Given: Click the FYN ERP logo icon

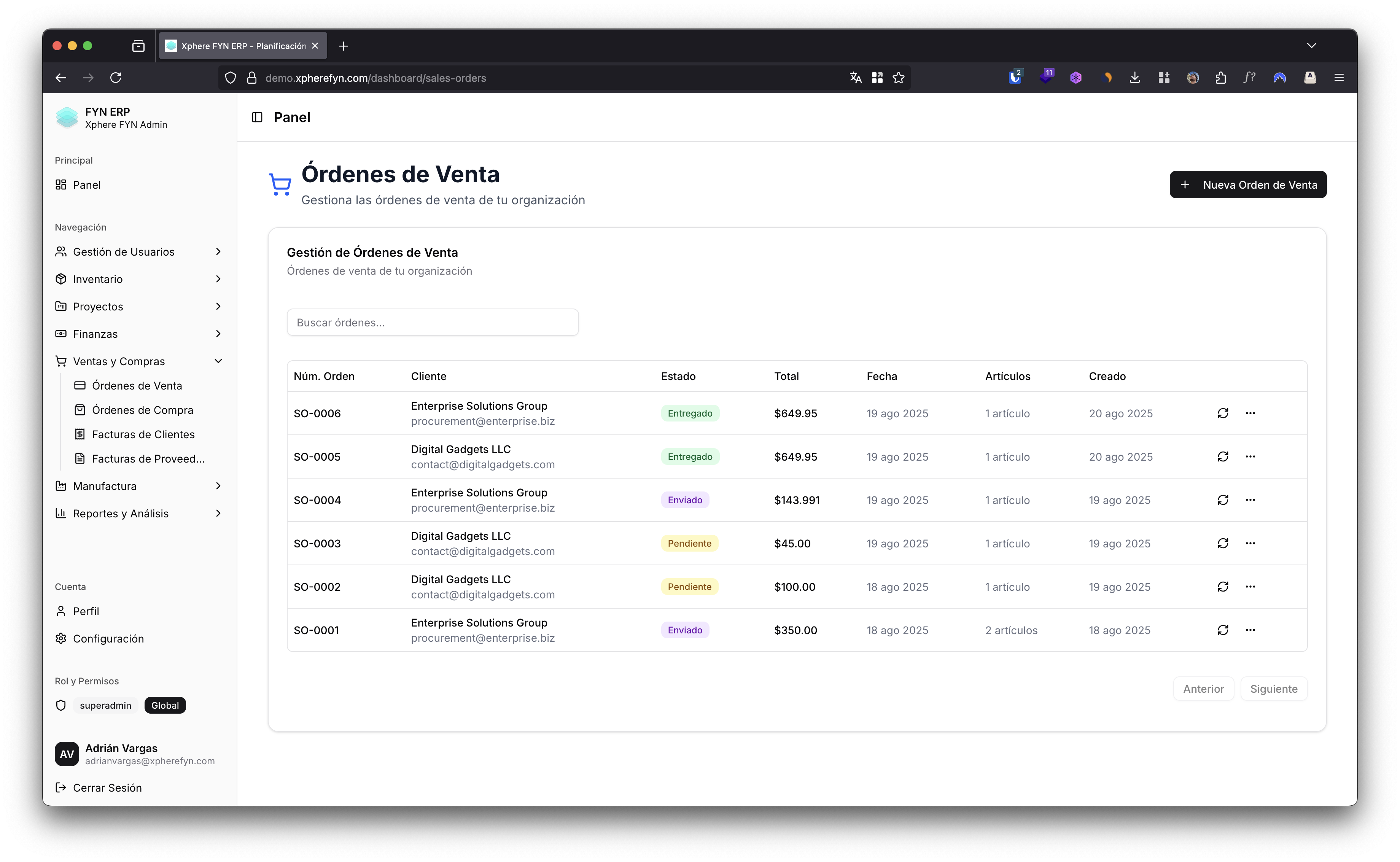Looking at the screenshot, I should click(67, 118).
